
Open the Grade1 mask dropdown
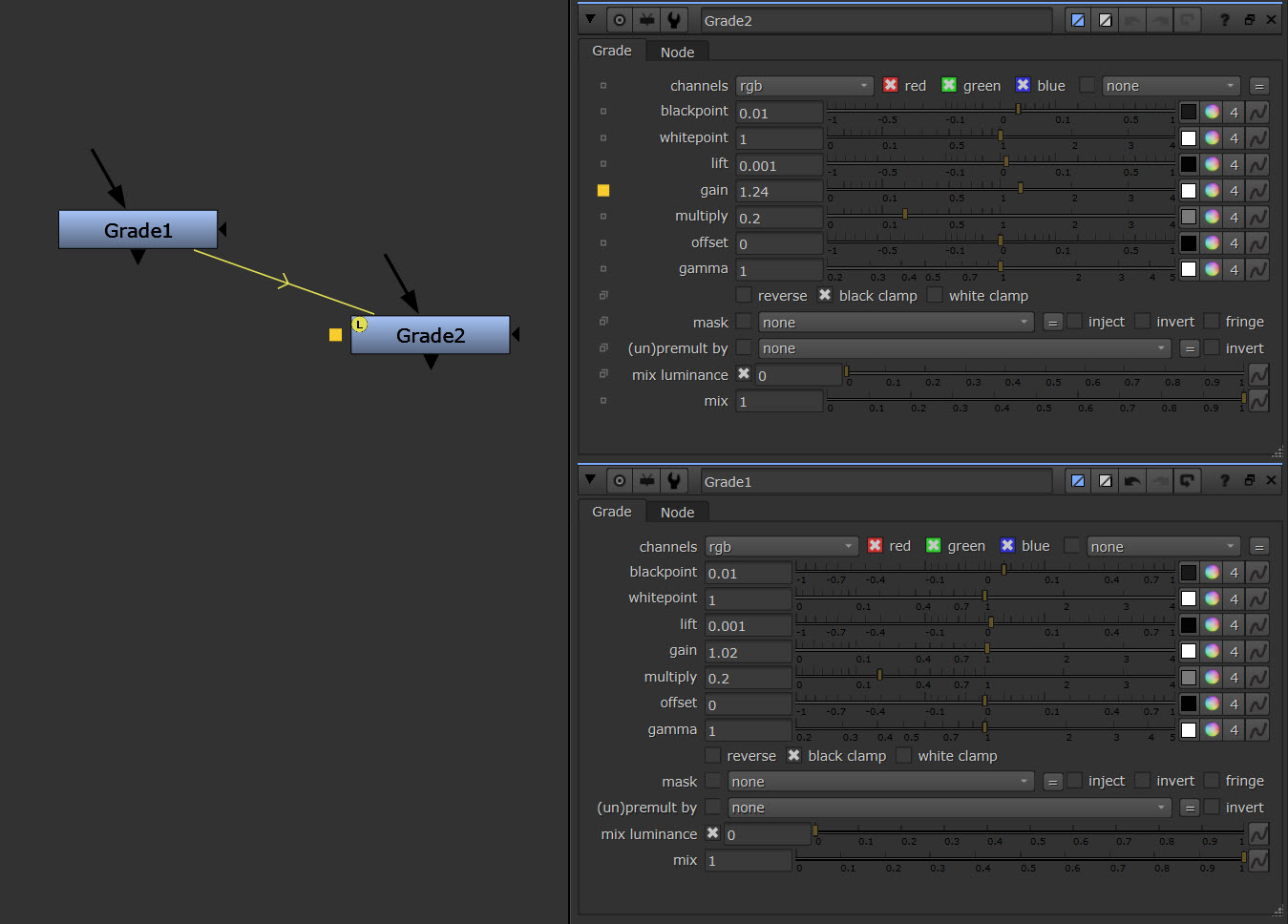880,782
